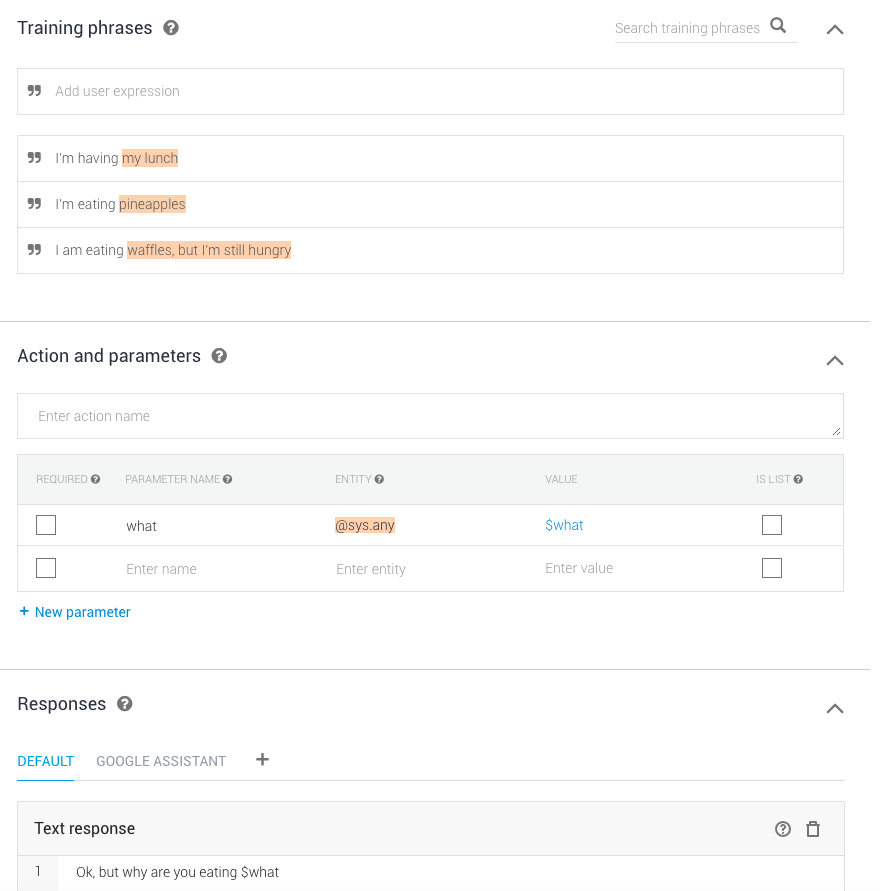The image size is (880, 891).
Task: Toggle Required checkbox for the what parameter
Action: click(46, 525)
